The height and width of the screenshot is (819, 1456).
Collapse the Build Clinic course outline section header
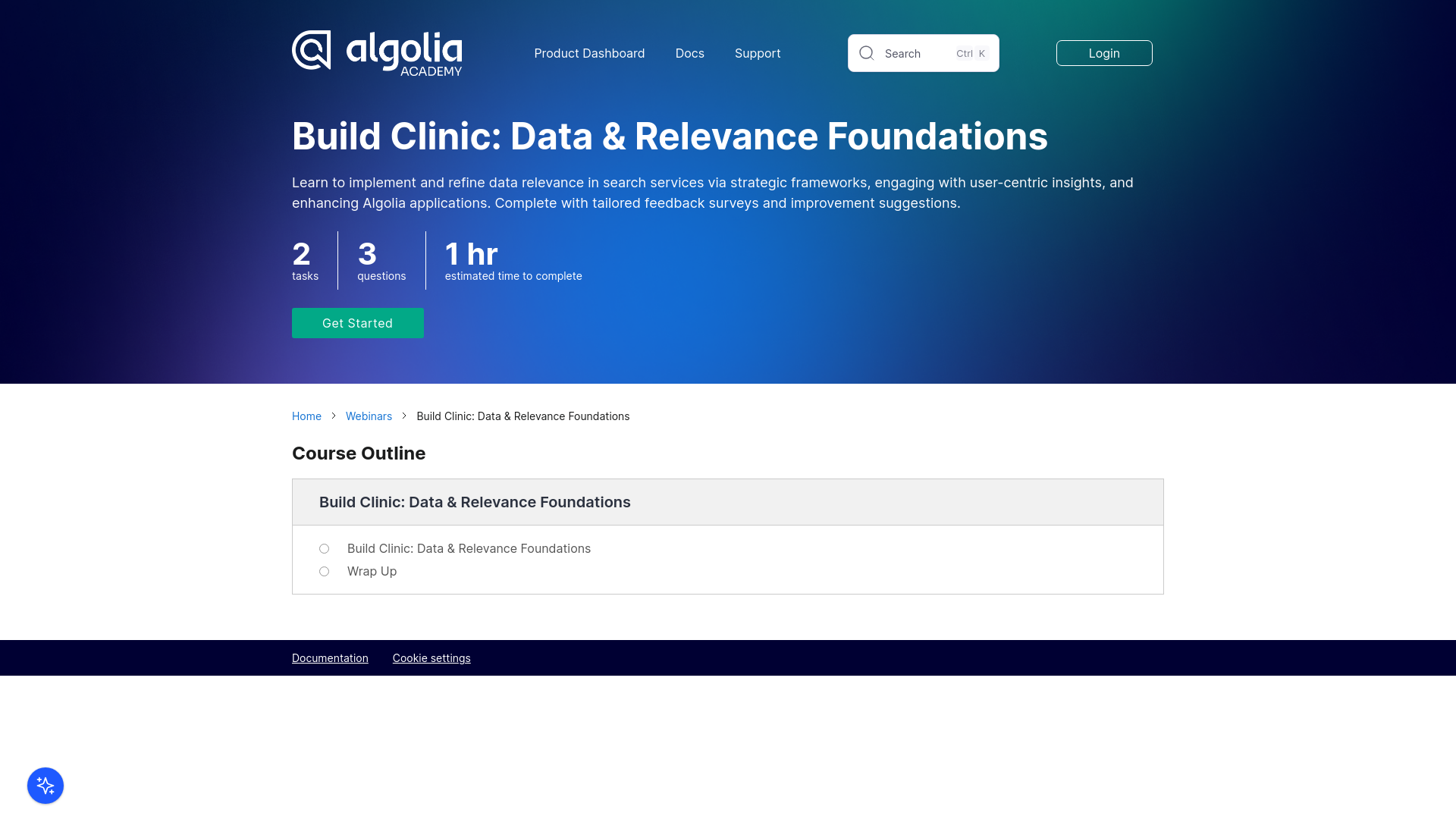[728, 502]
